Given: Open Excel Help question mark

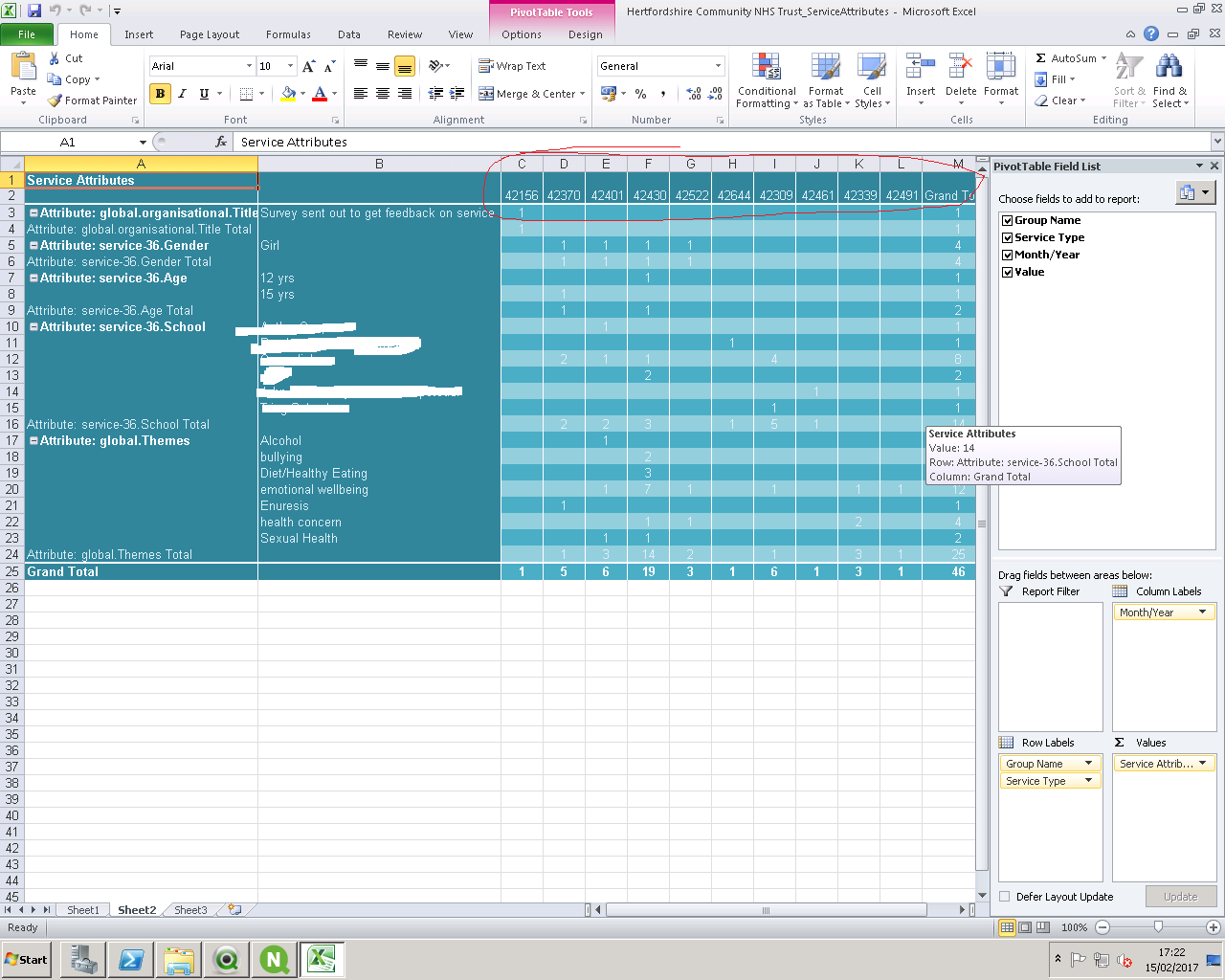Looking at the screenshot, I should (1151, 34).
